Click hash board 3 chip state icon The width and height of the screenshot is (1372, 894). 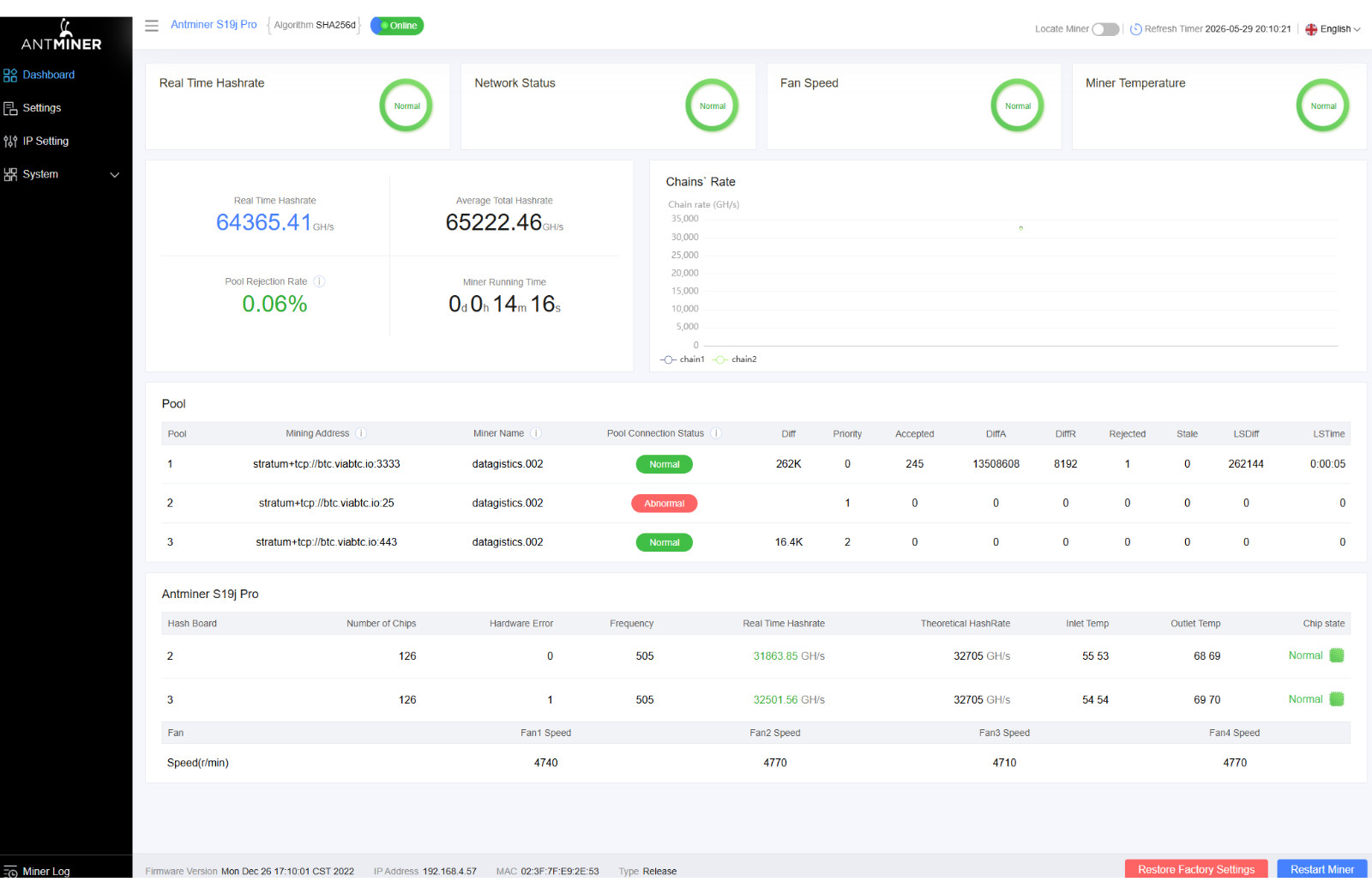(1337, 699)
